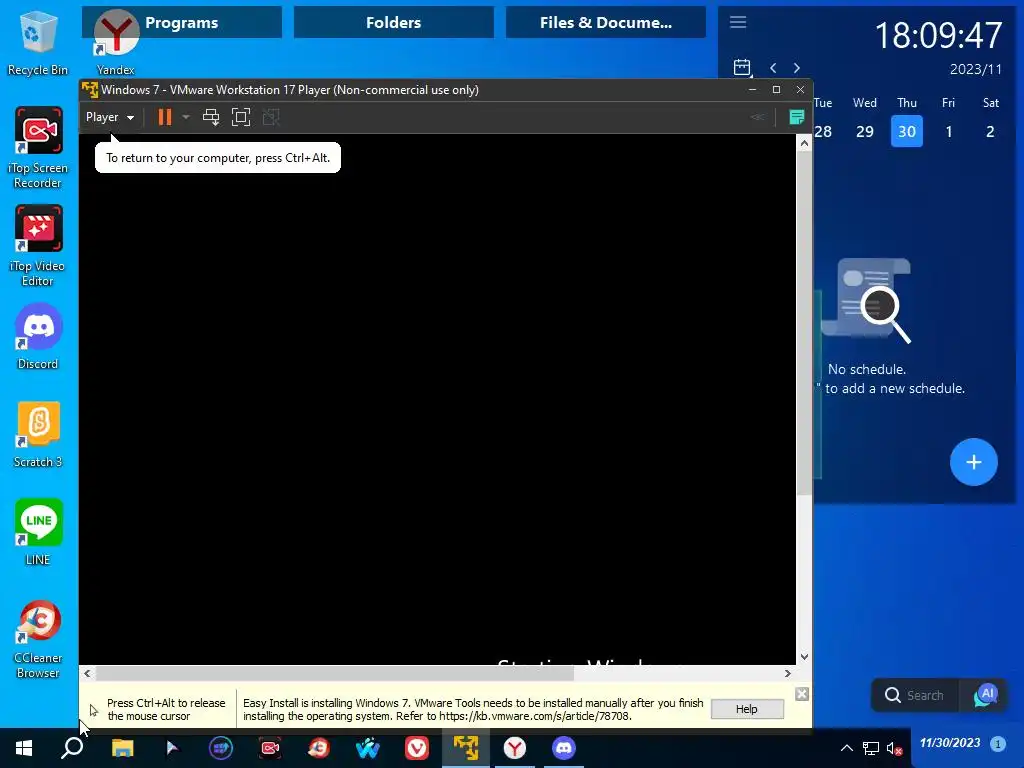
Task: Open the Recycle Bin desktop icon
Action: tap(37, 43)
